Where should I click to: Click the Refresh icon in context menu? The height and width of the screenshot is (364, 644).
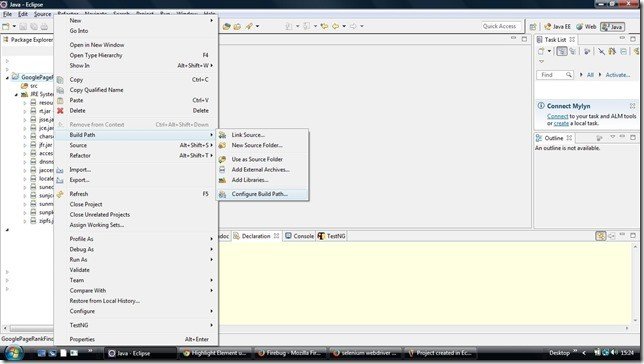point(60,194)
